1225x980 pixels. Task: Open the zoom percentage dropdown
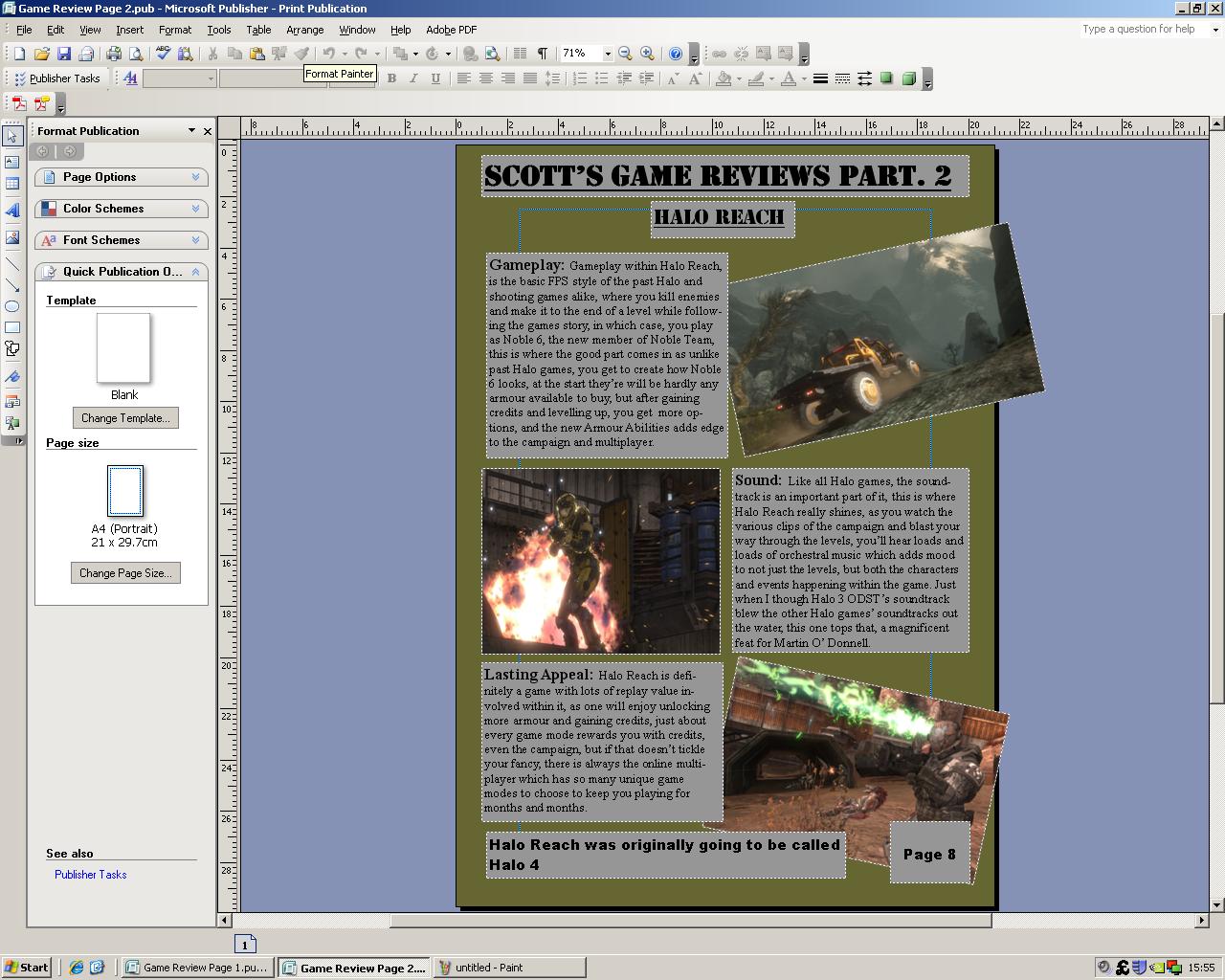[608, 54]
